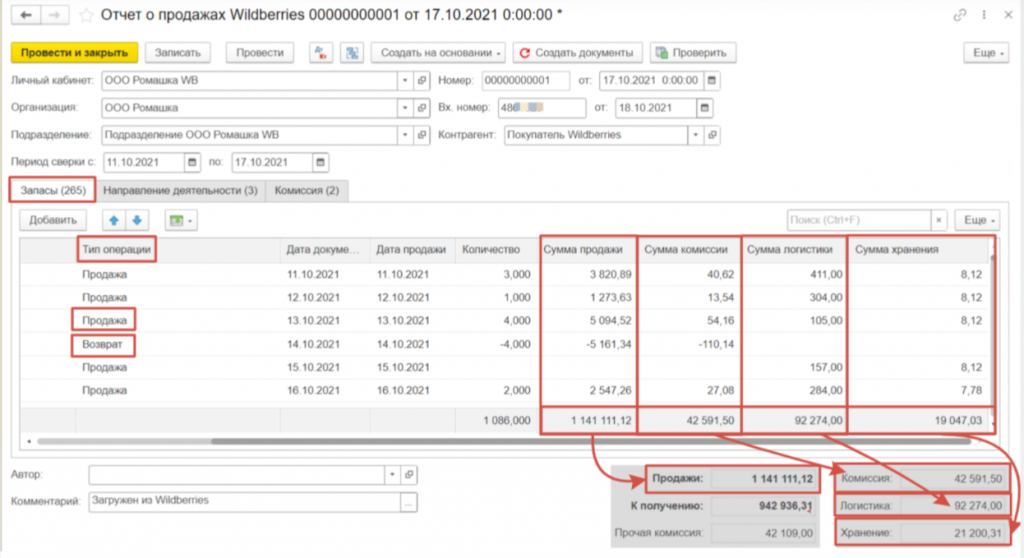The height and width of the screenshot is (558, 1024).
Task: Move row up with blue up arrow
Action: (114, 220)
